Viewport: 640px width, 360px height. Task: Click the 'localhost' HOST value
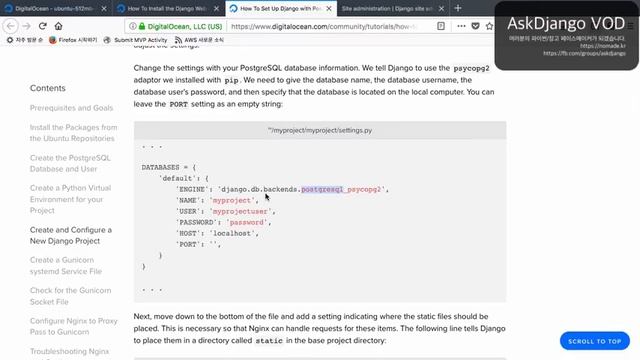point(232,233)
